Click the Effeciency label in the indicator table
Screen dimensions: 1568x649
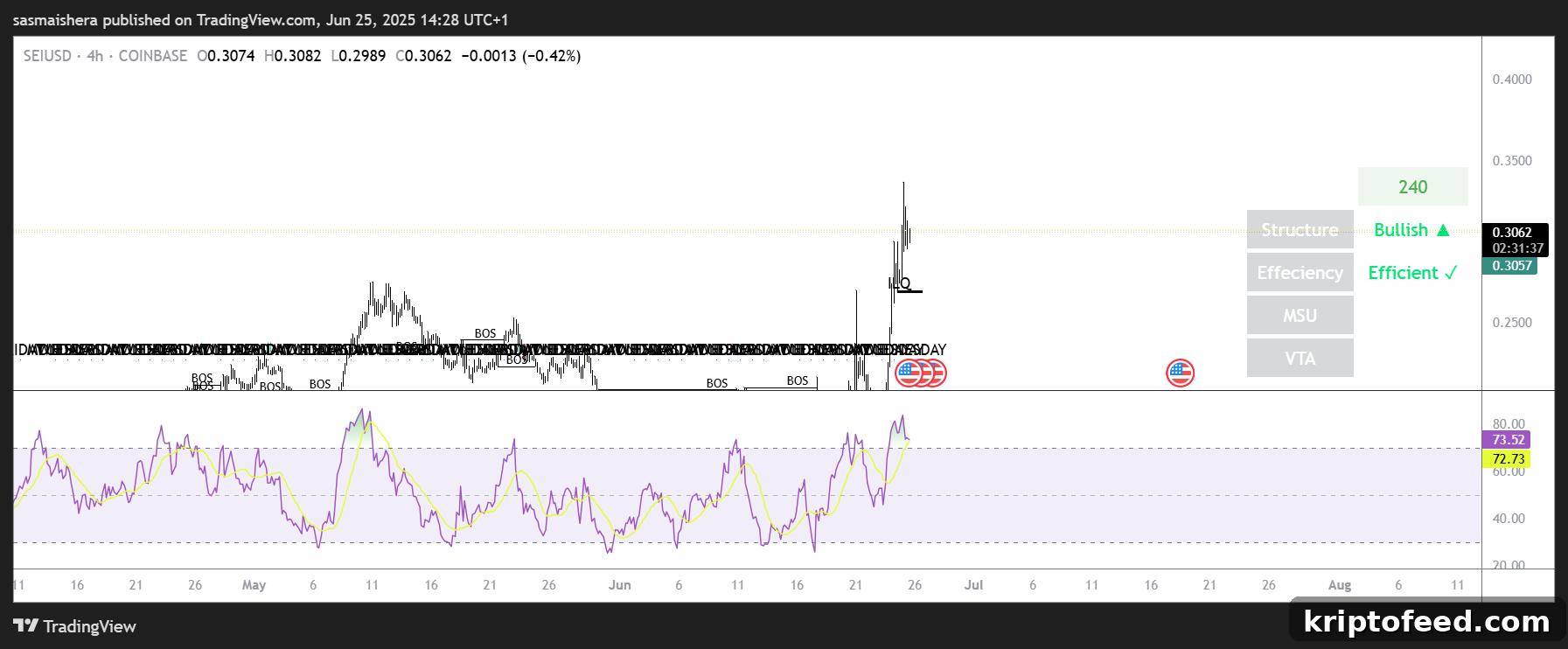click(1300, 273)
